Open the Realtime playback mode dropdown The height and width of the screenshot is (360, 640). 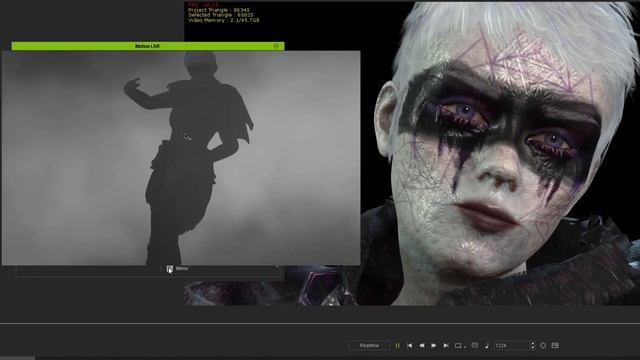coord(369,345)
